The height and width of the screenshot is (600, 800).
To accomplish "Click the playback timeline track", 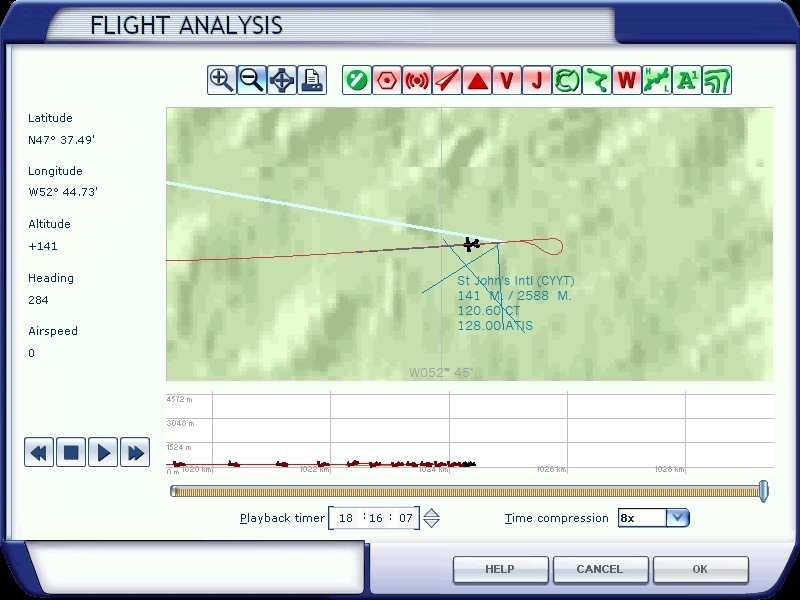I will [x=466, y=491].
